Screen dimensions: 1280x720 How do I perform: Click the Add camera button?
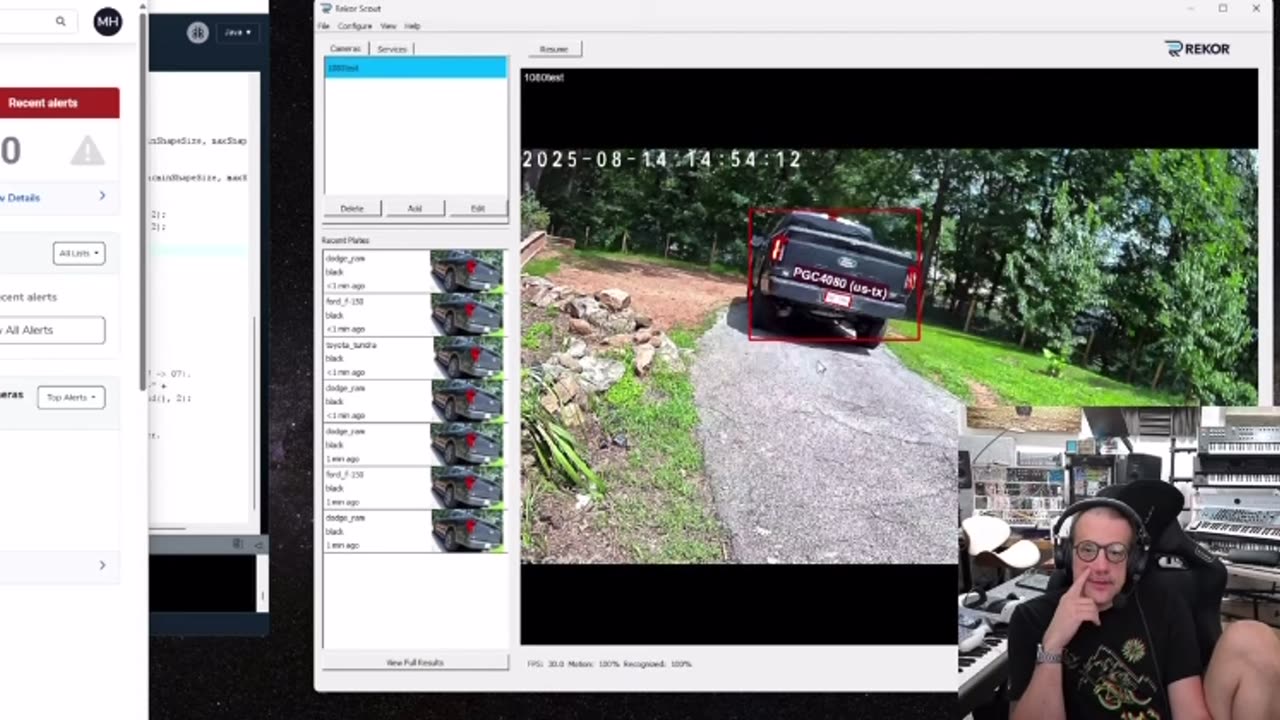[x=414, y=208]
